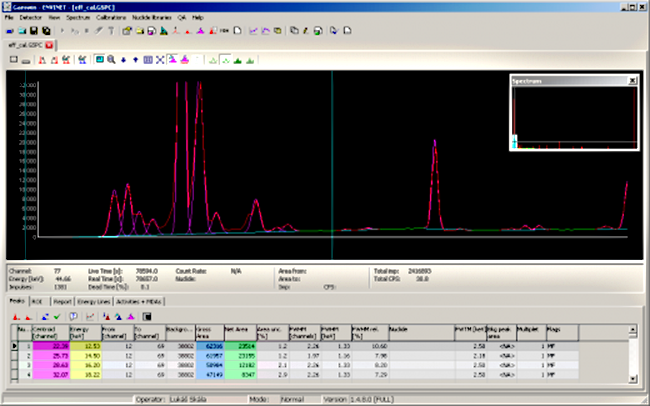
Task: Open the Calibrations menu
Action: tap(112, 18)
